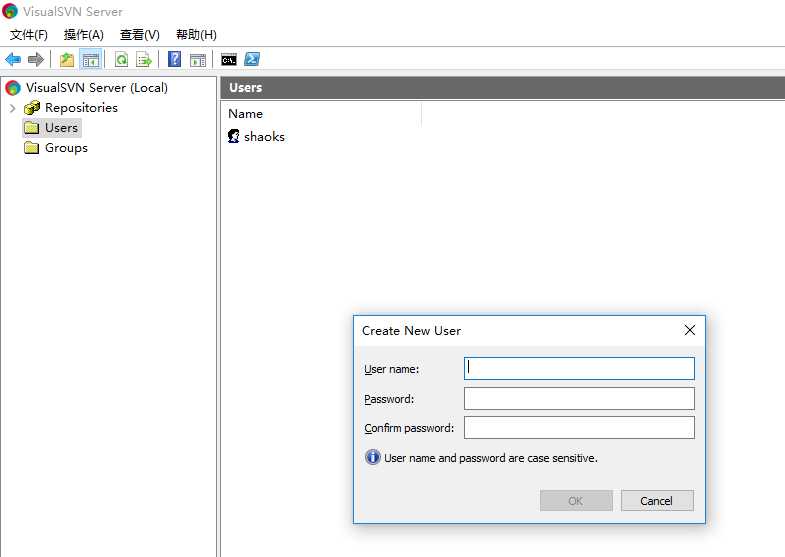Click the Refresh toolbar icon
The height and width of the screenshot is (557, 785).
tap(121, 60)
